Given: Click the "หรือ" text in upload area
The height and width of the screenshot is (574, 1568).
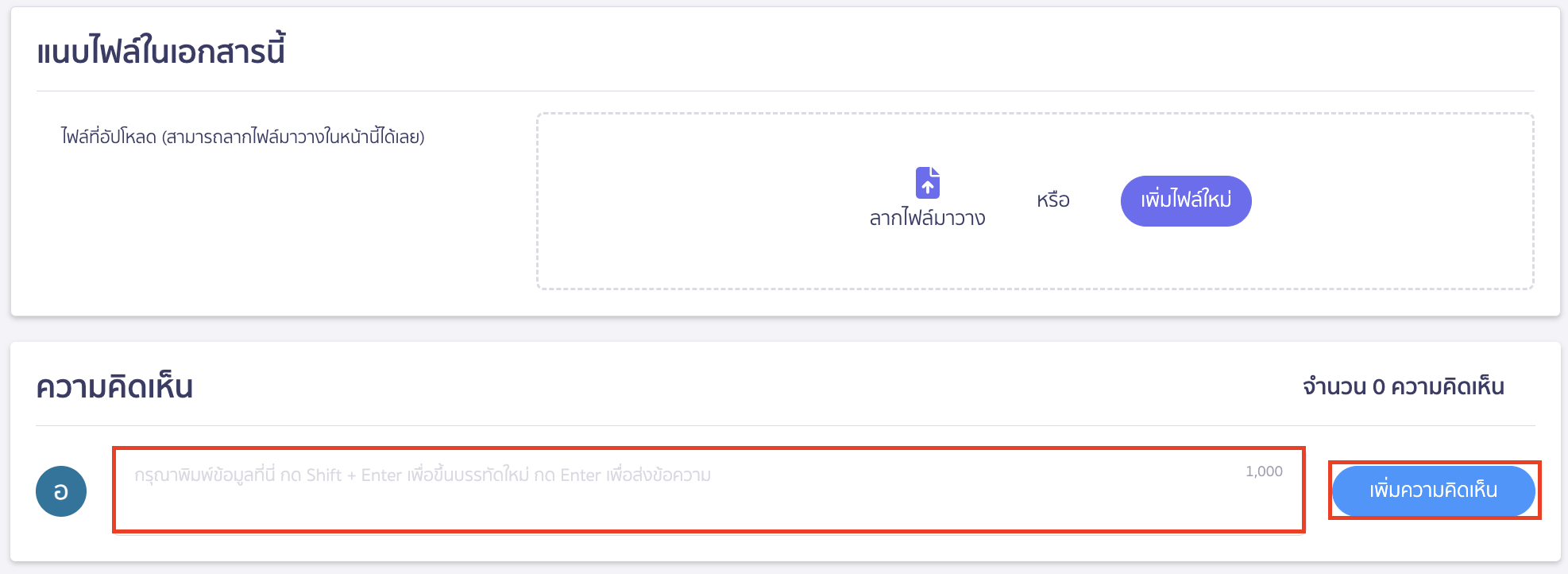Looking at the screenshot, I should pos(1052,200).
